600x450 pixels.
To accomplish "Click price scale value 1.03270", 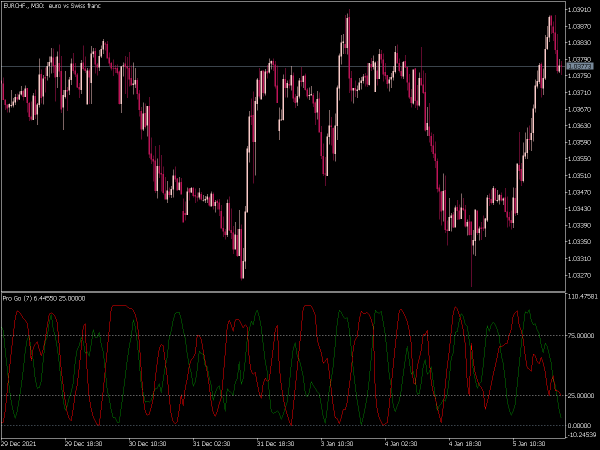I will pyautogui.click(x=580, y=275).
